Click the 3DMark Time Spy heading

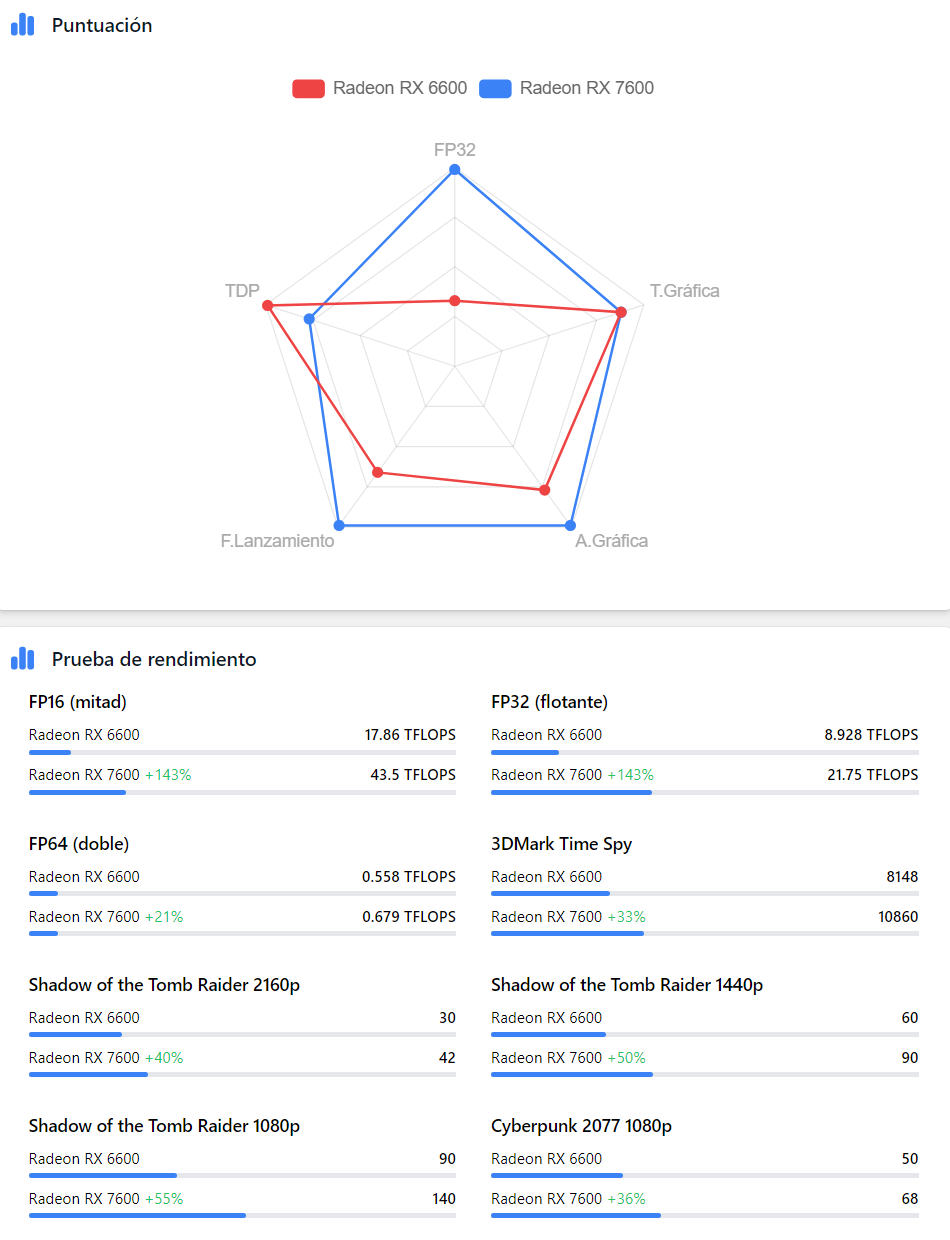pos(562,844)
